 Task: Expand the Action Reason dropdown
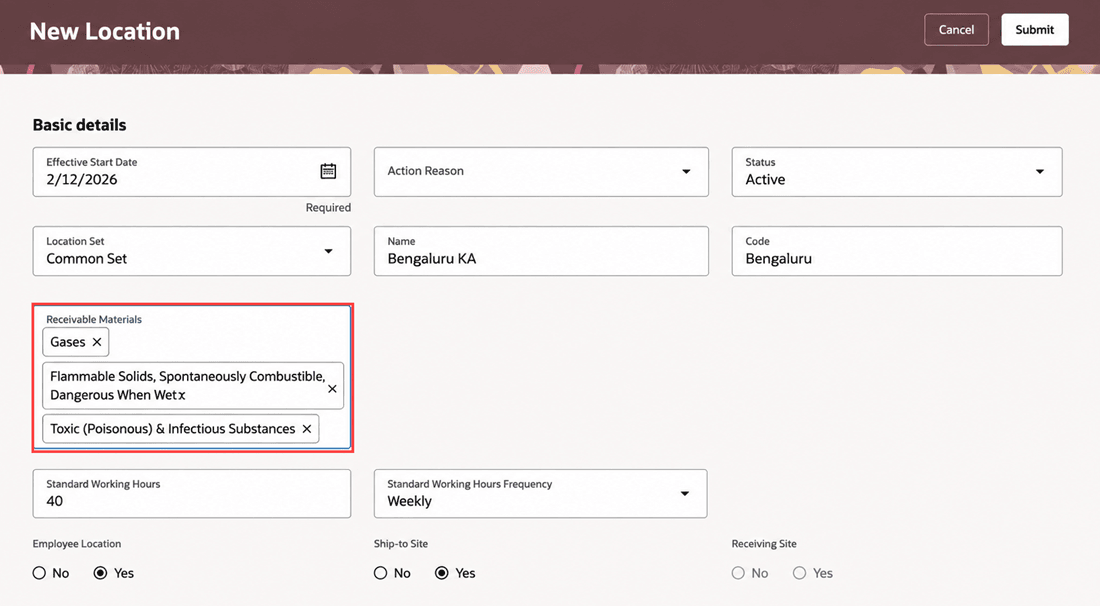[686, 171]
